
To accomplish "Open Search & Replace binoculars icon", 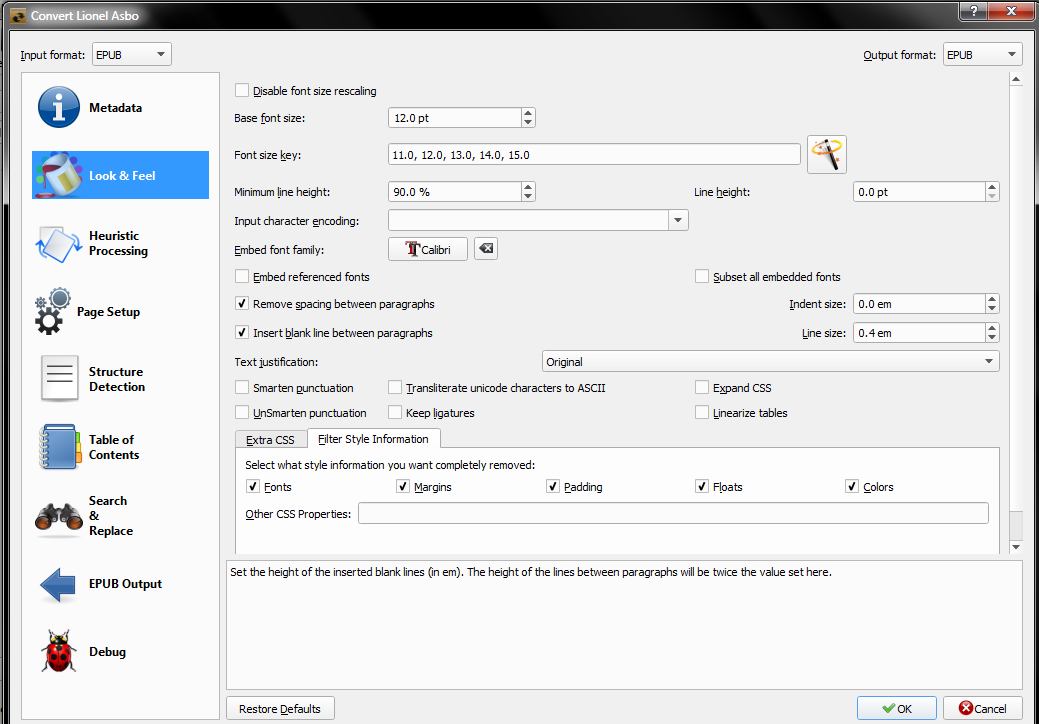I will [58, 516].
